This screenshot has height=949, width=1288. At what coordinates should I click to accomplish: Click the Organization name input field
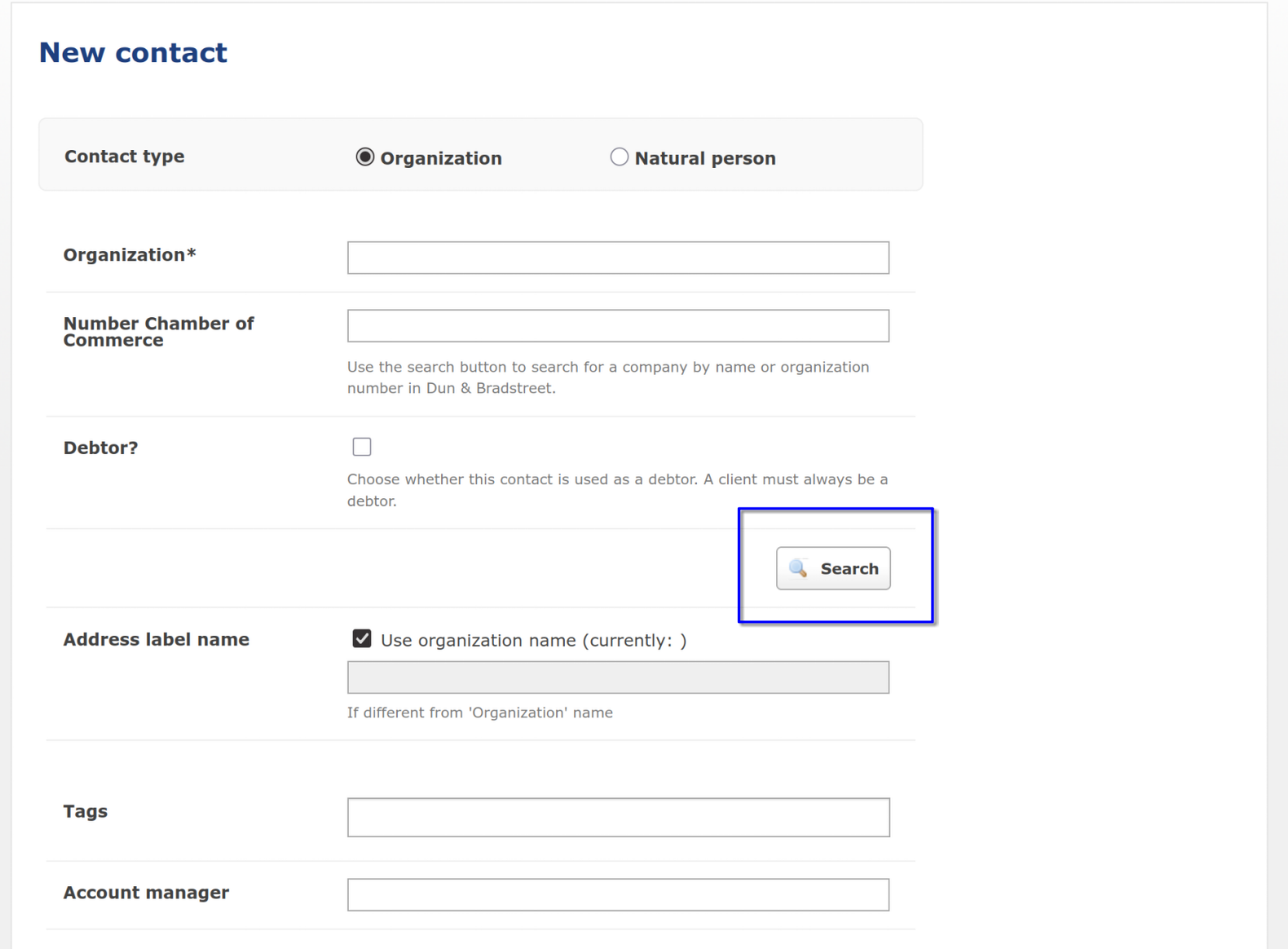(618, 257)
